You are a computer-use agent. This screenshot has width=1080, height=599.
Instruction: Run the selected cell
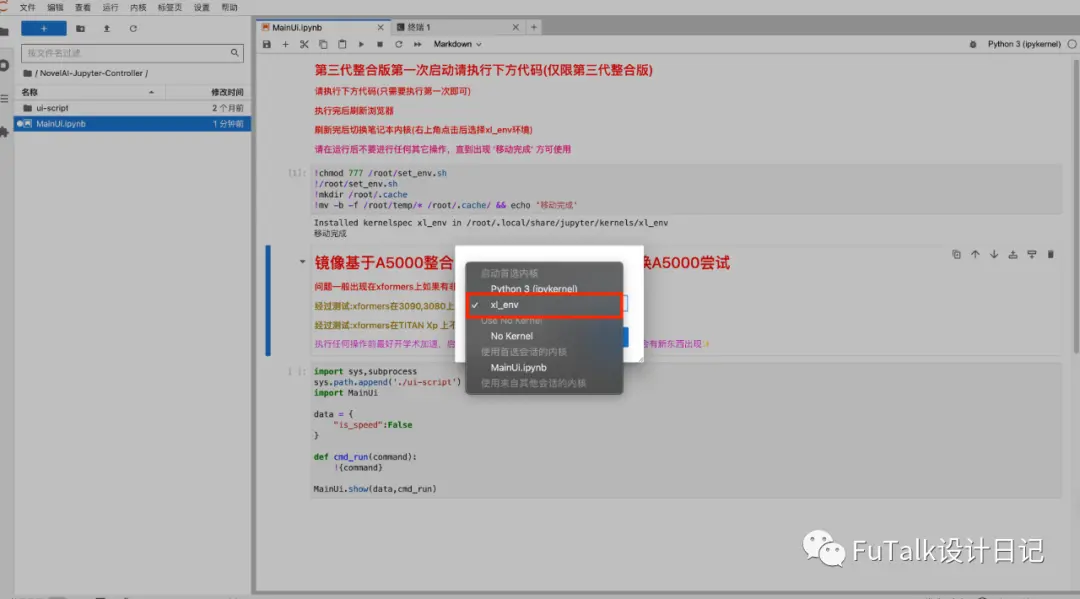click(361, 44)
